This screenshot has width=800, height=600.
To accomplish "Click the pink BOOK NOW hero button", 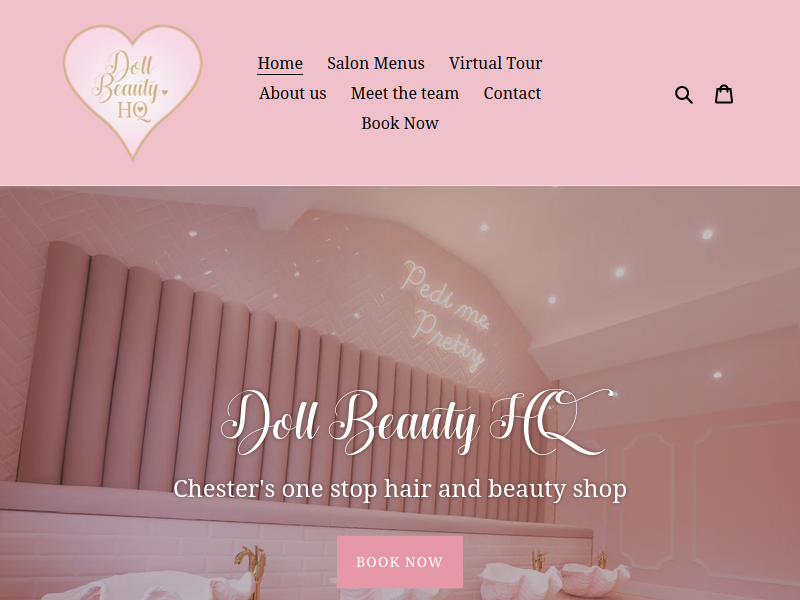I will click(x=400, y=562).
